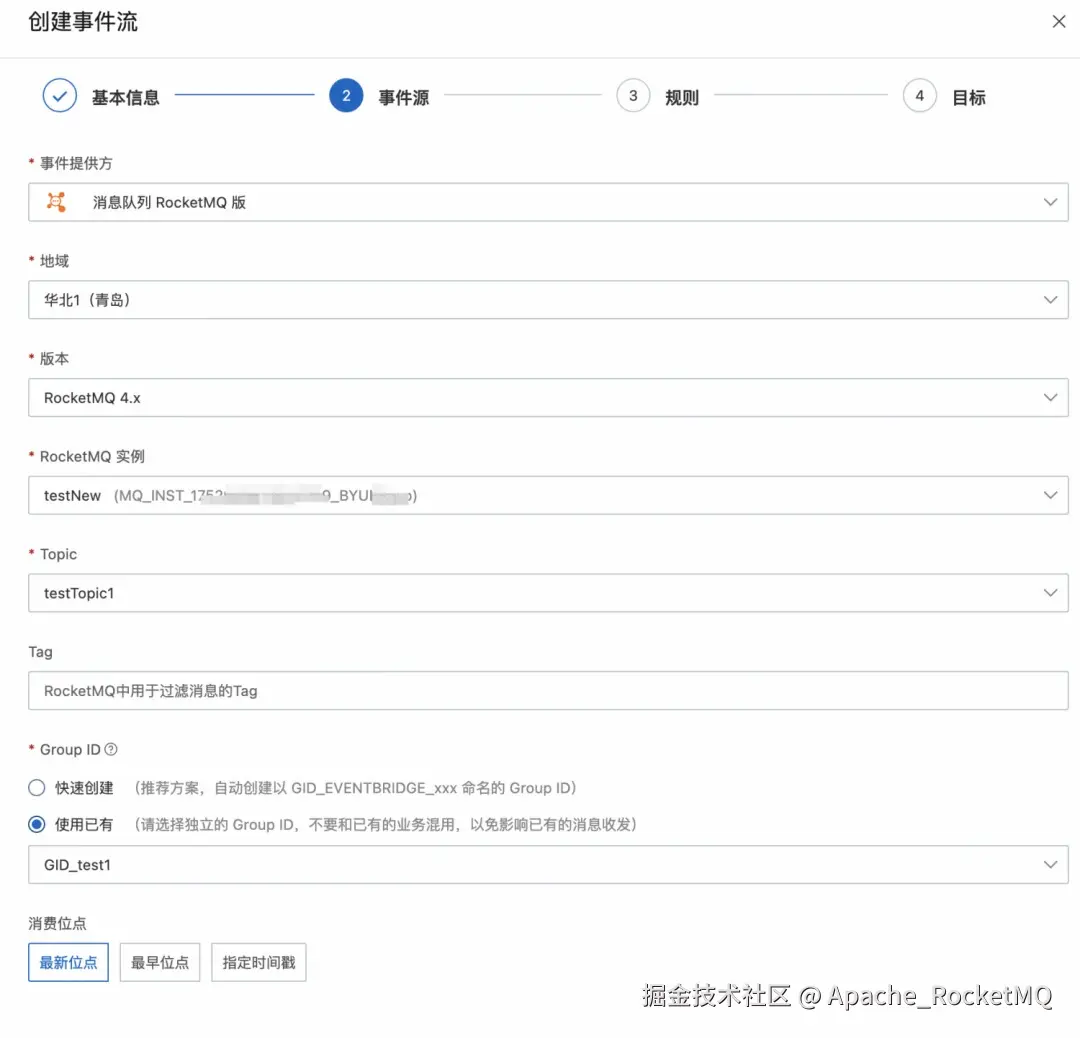Close the 创建事件流 dialog
Screen dimensions: 1080x1038
tap(1058, 21)
